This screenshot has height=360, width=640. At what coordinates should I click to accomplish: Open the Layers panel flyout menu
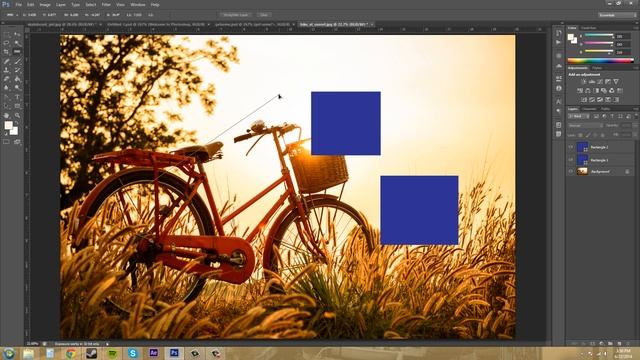pos(636,109)
